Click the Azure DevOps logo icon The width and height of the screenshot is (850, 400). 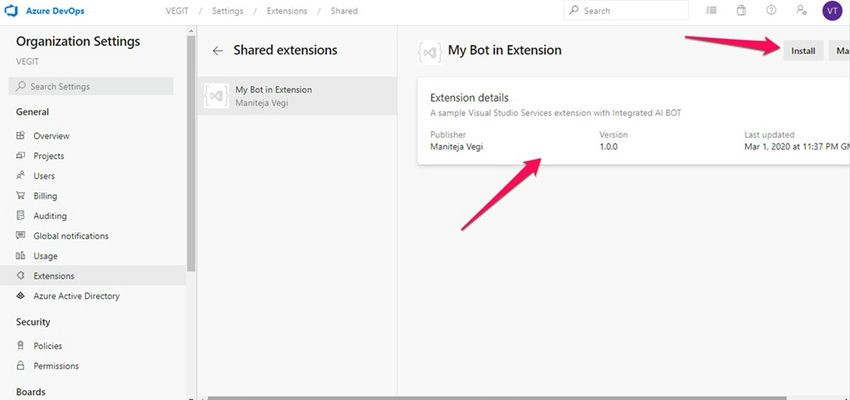pos(14,10)
